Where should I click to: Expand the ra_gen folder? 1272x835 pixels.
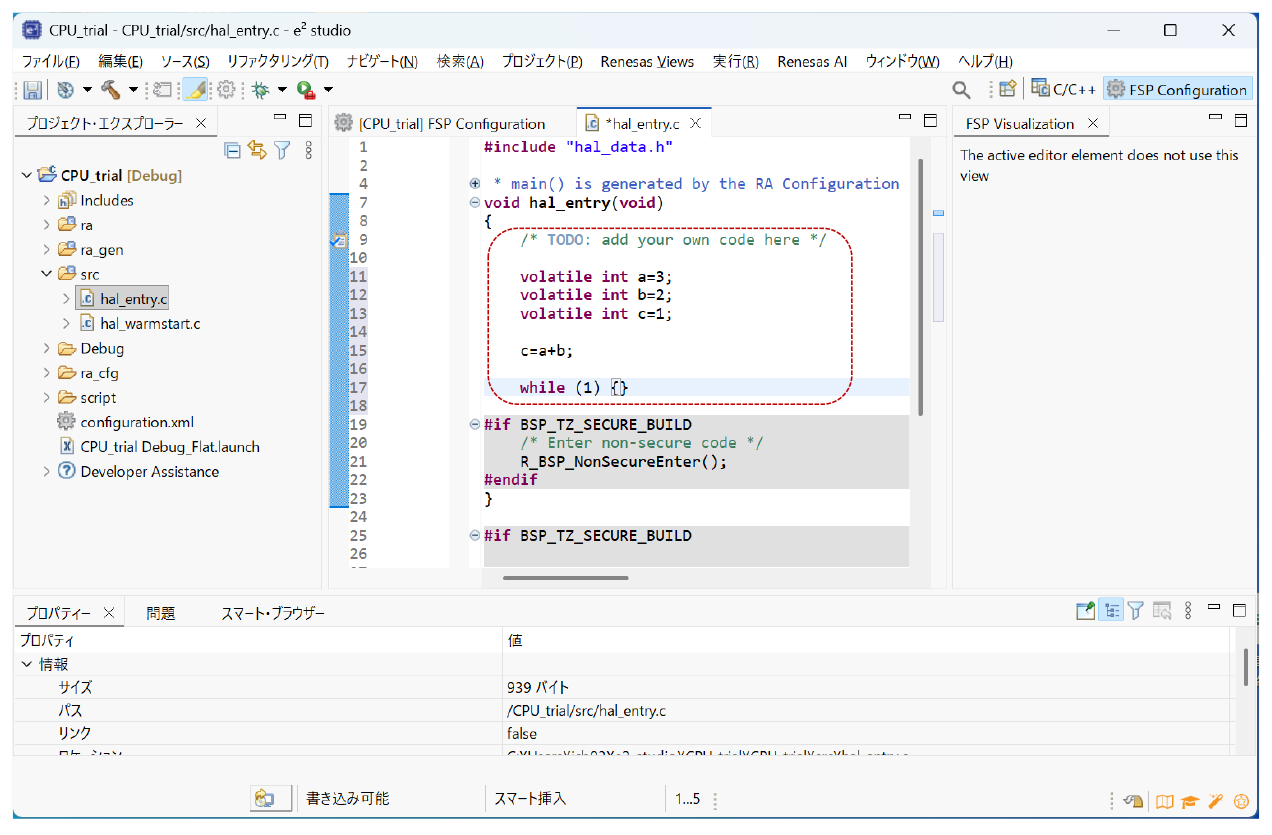[46, 250]
